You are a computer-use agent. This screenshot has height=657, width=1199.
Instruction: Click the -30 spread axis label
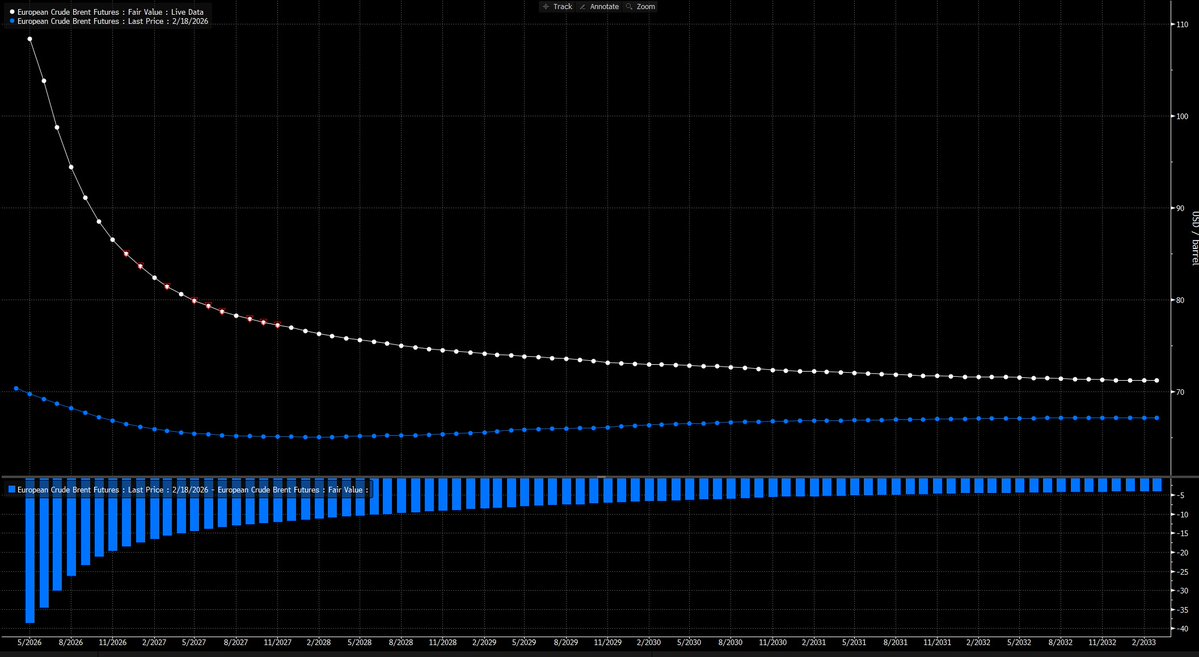click(x=1181, y=591)
